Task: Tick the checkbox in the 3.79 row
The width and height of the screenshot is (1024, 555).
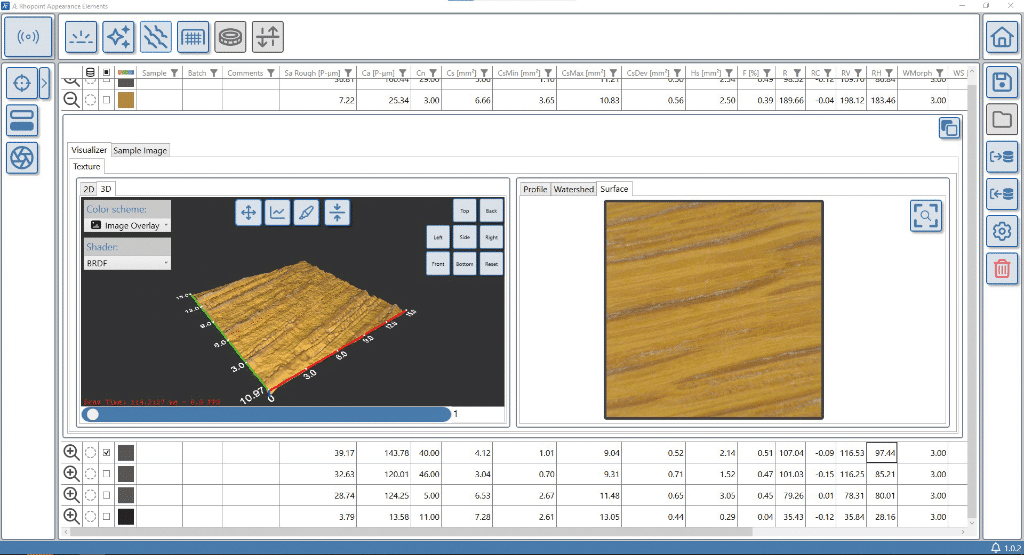Action: coord(108,516)
